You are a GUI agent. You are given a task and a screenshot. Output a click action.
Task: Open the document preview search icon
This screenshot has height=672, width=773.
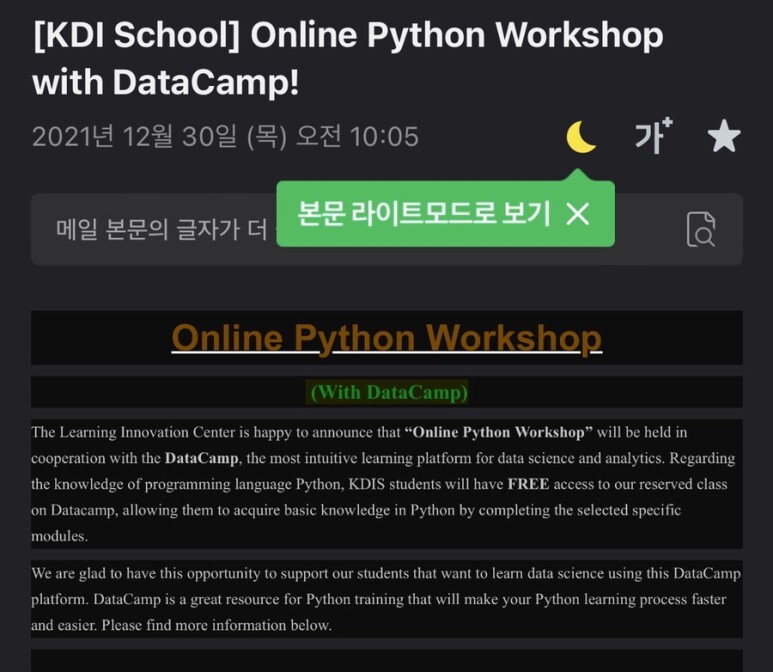(x=701, y=229)
